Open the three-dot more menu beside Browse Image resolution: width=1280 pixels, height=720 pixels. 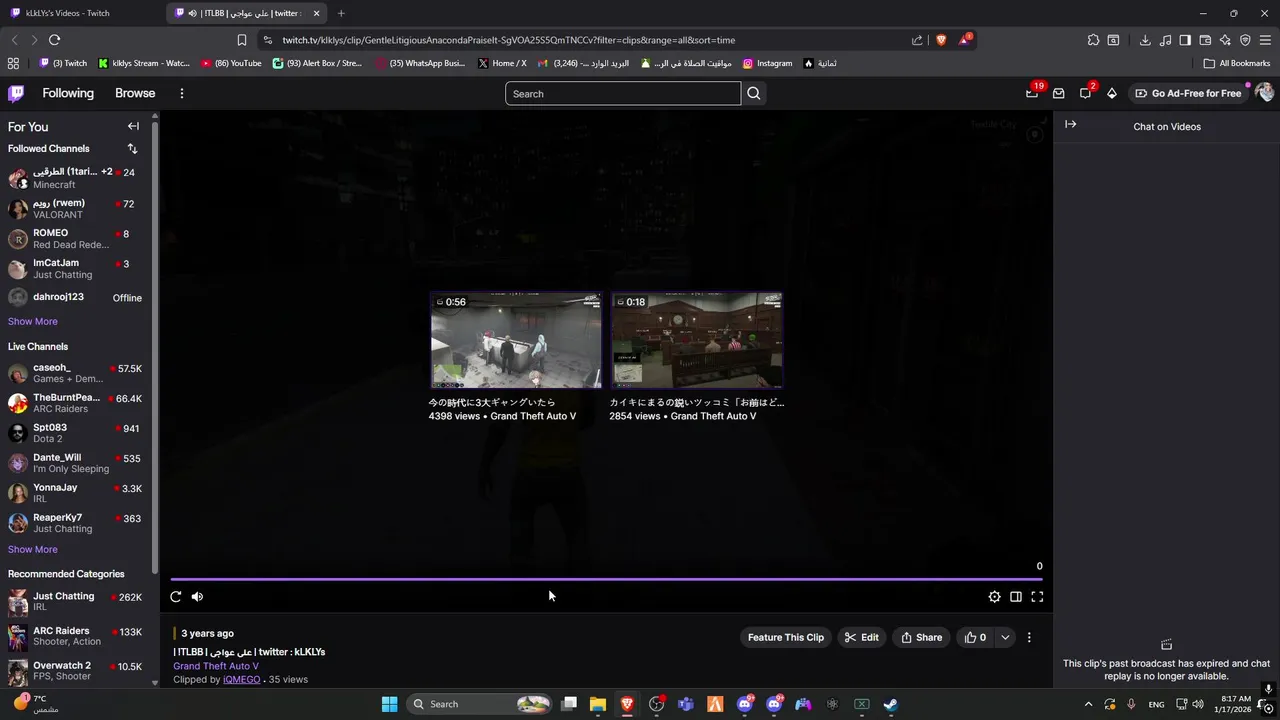181,93
